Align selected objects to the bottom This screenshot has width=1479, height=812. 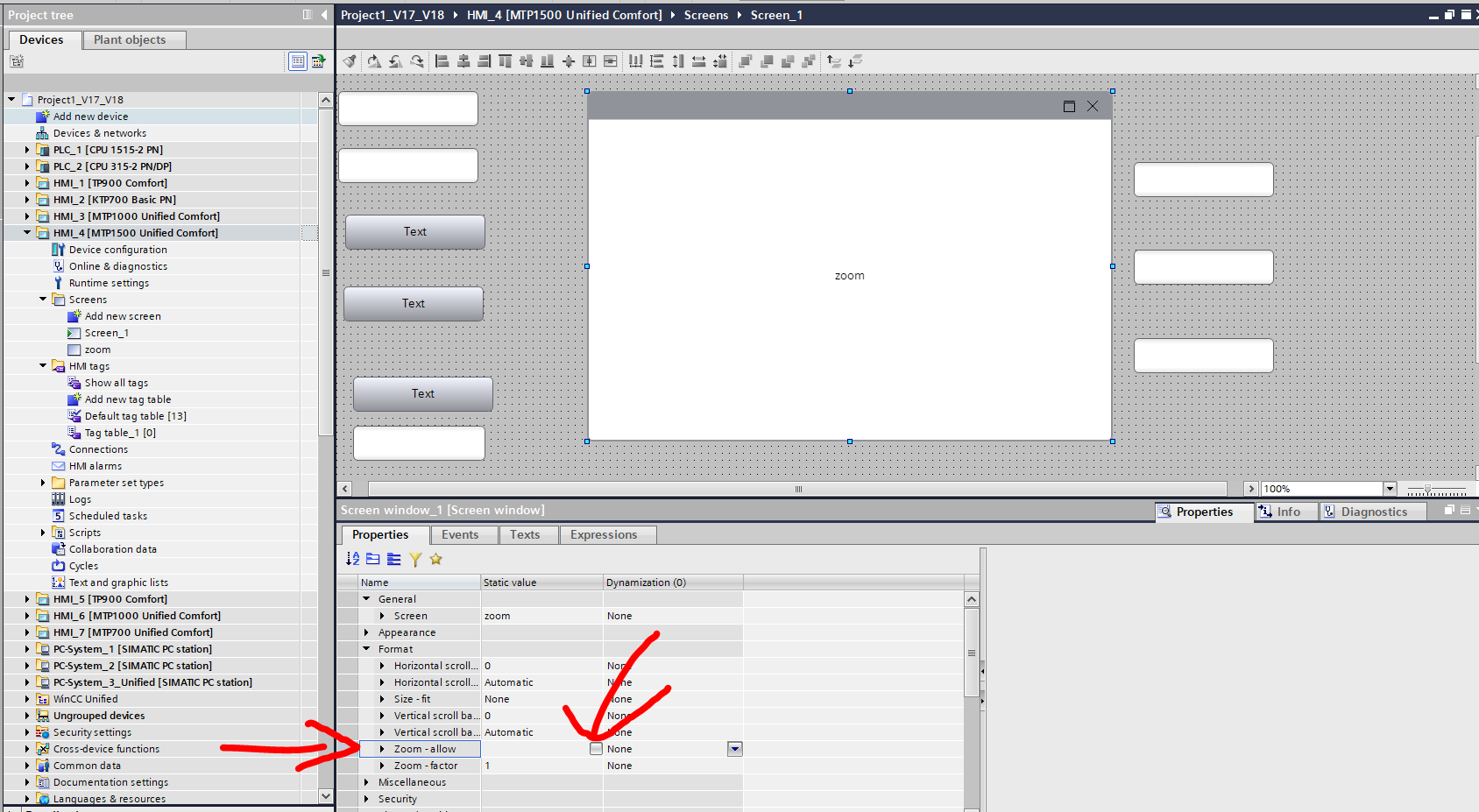coord(548,61)
